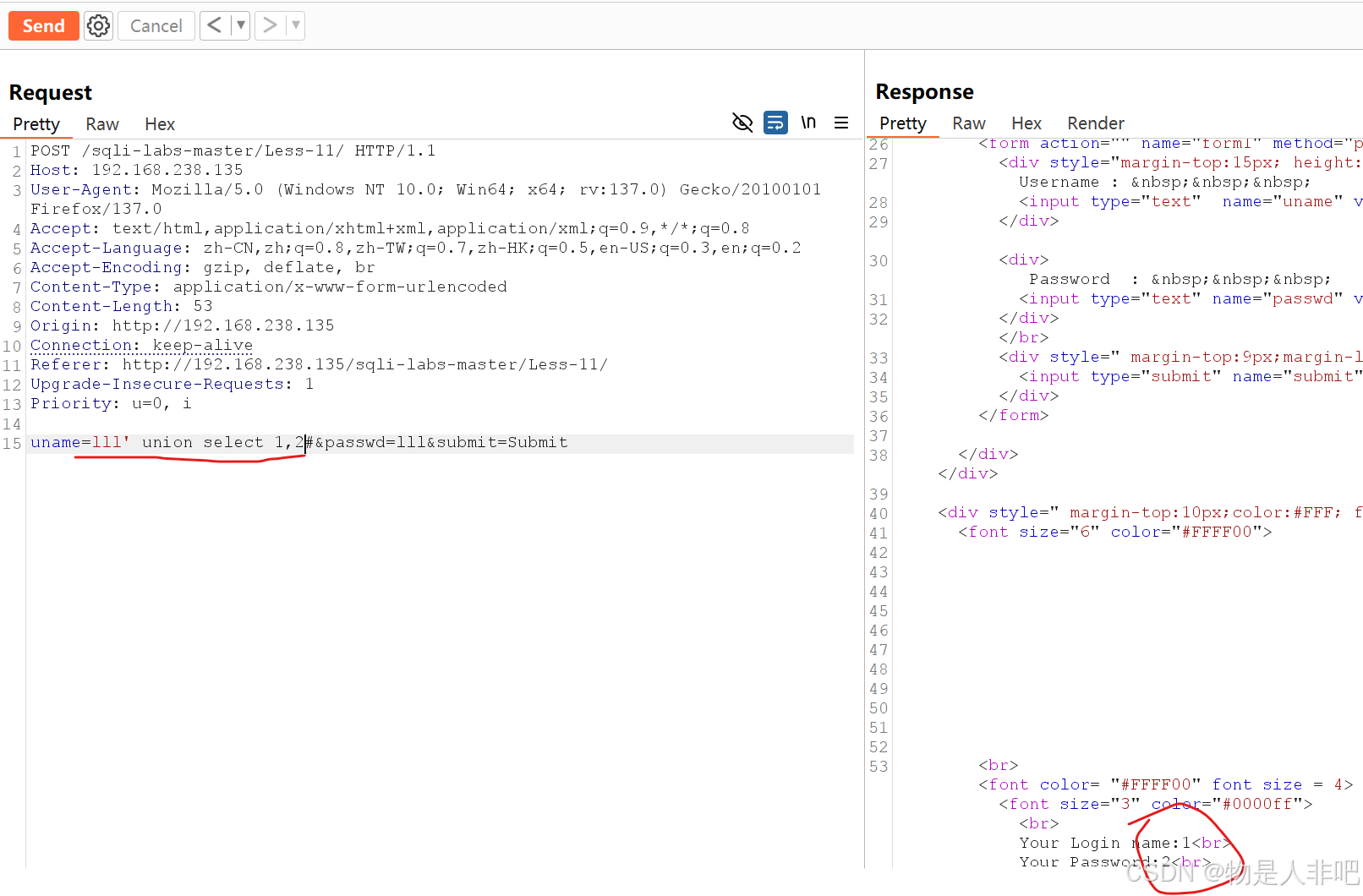Click the Host header line
Screen dimensions: 1363x896
point(137,171)
